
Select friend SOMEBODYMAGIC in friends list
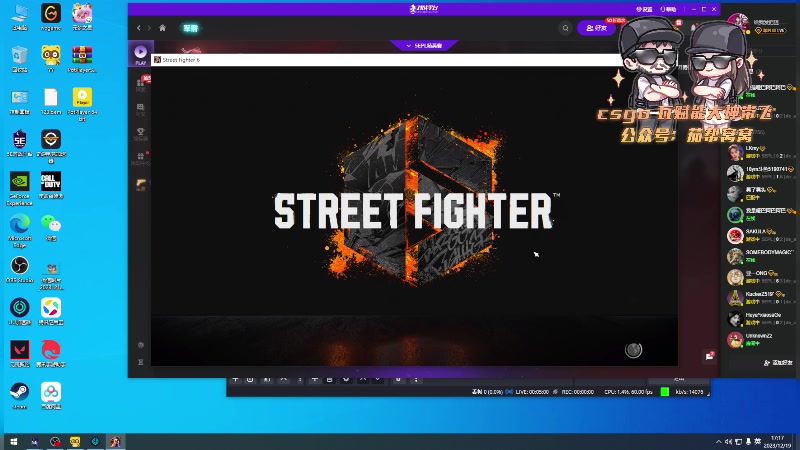761,256
